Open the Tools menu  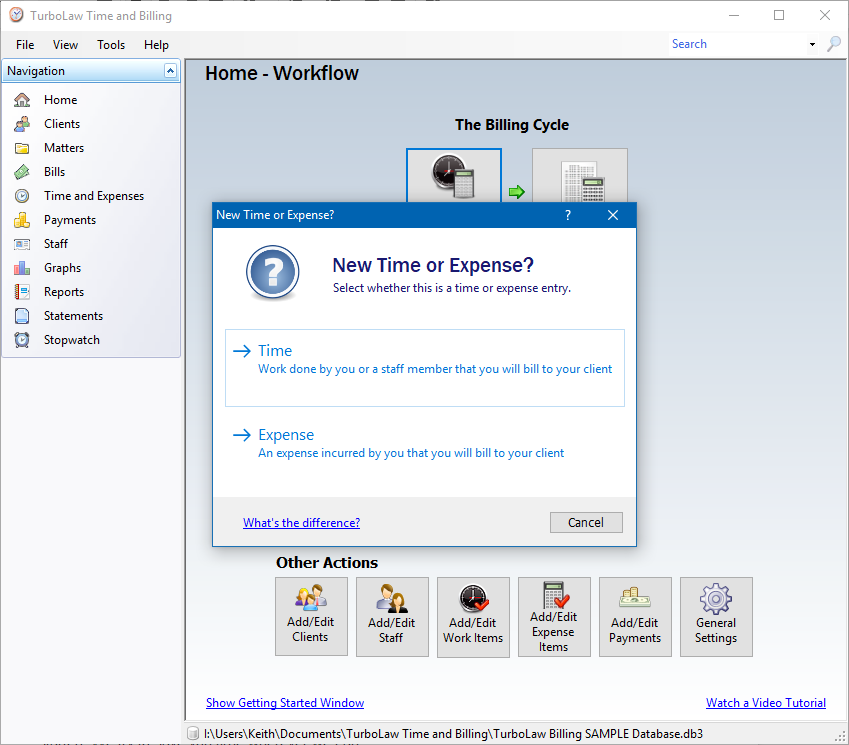[x=111, y=45]
